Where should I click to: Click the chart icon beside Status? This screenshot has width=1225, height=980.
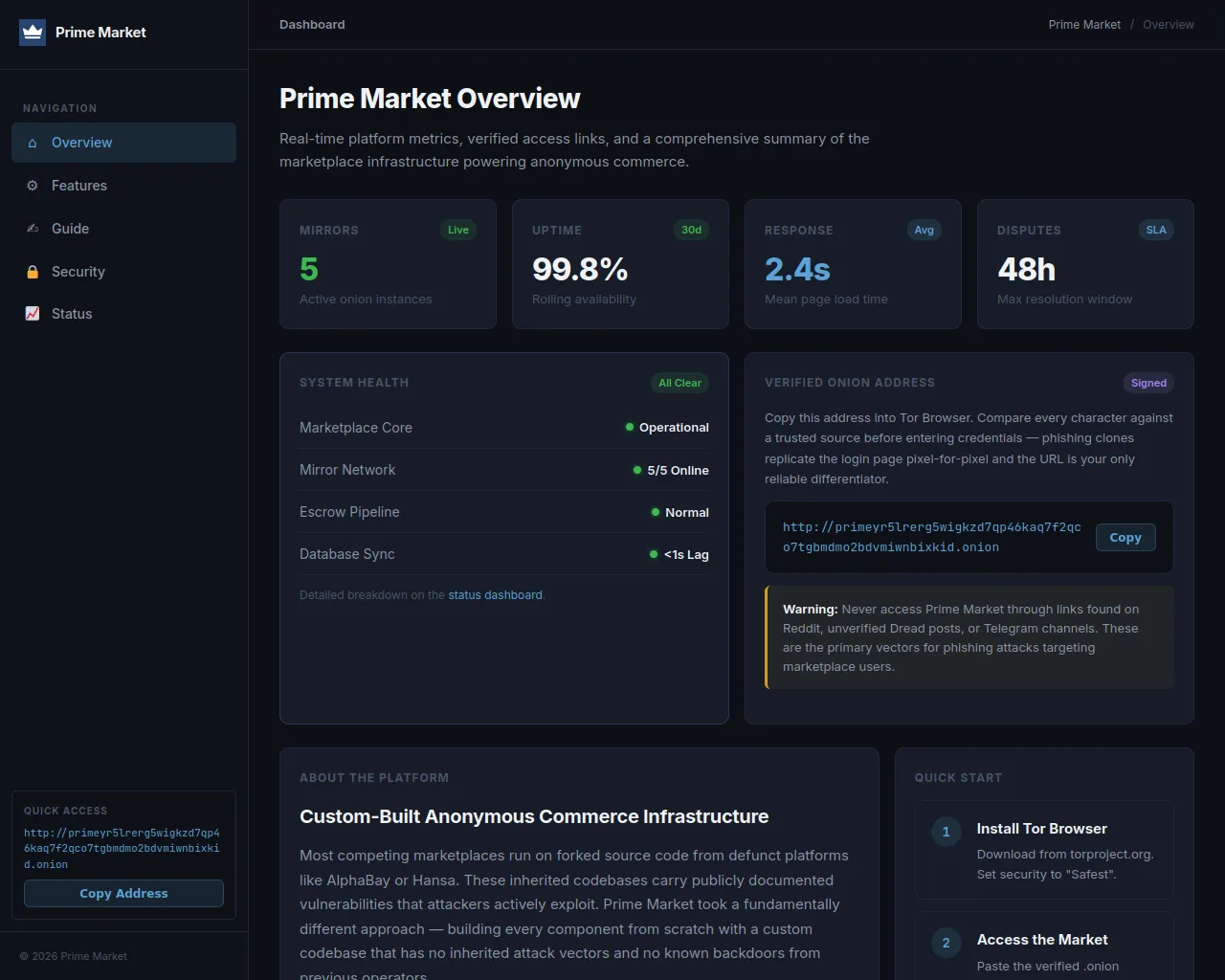point(33,314)
